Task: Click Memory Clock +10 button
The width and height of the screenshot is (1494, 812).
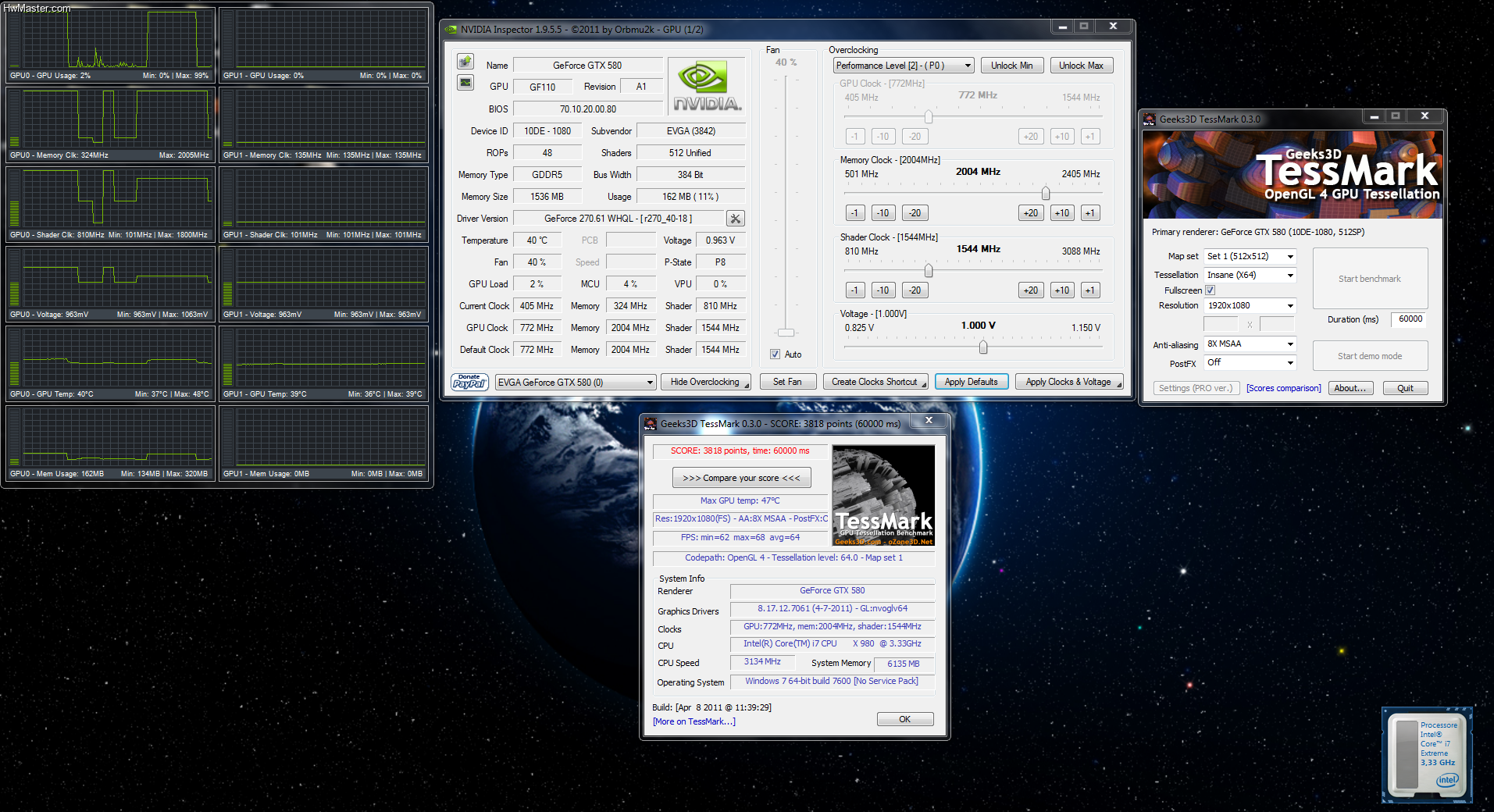Action: 1062,213
